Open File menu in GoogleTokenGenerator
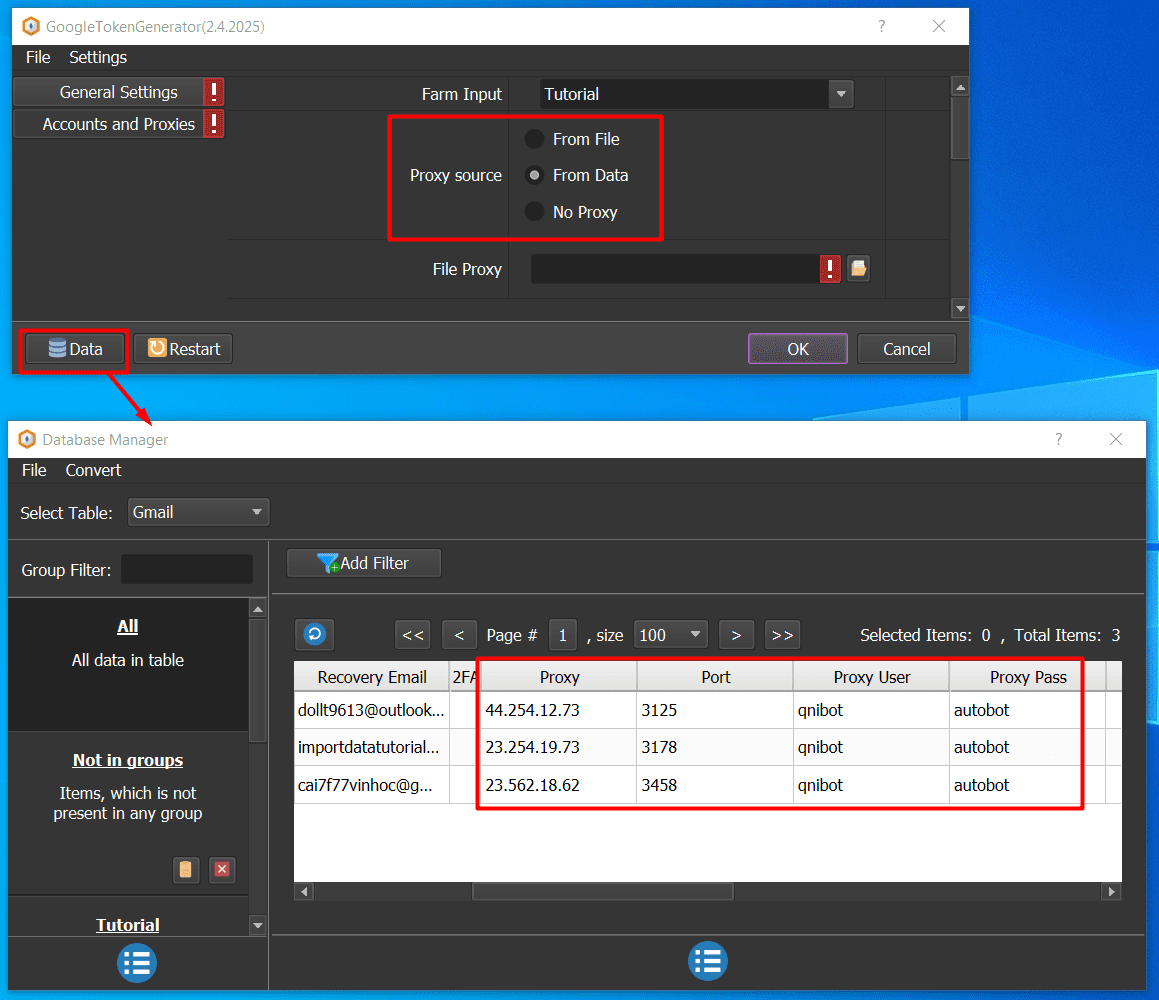This screenshot has width=1159, height=1000. (38, 58)
